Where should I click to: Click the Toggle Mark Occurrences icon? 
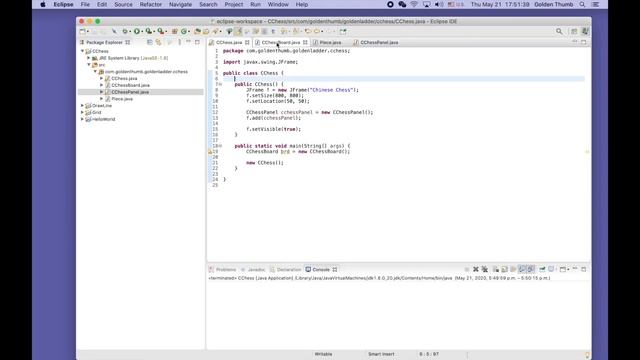click(x=238, y=31)
